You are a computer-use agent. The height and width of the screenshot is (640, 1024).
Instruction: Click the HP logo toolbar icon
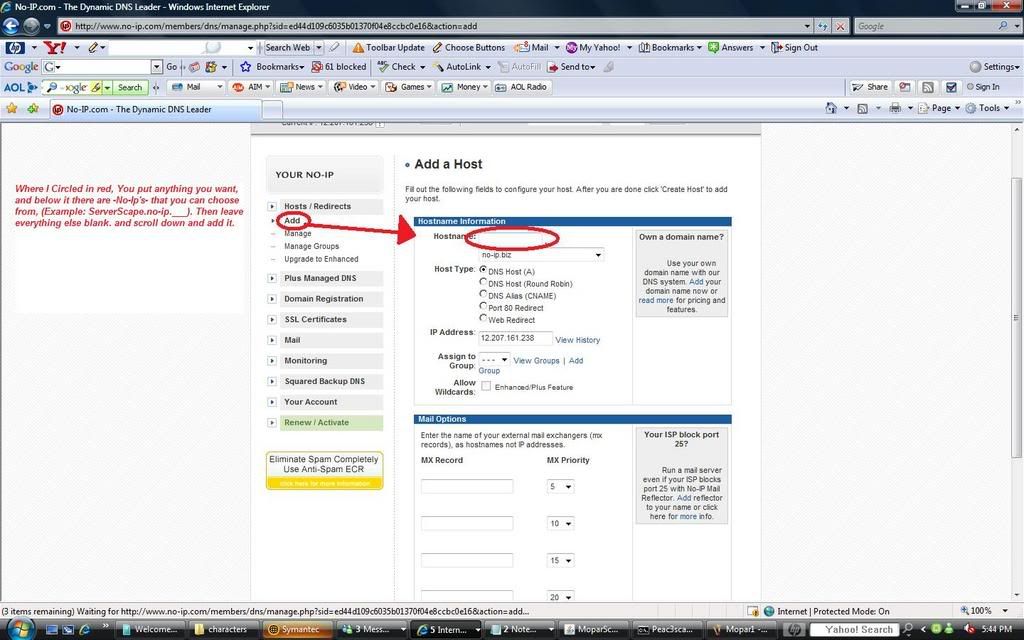pos(15,48)
